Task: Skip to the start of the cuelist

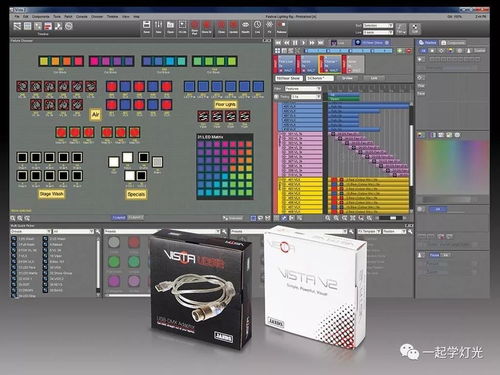Action: (278, 43)
